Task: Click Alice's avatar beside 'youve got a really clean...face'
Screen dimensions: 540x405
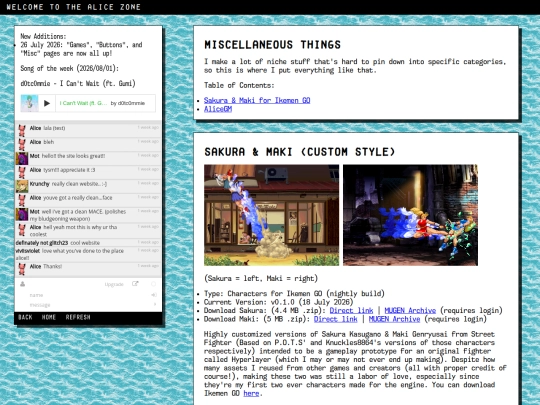Action: tap(22, 200)
